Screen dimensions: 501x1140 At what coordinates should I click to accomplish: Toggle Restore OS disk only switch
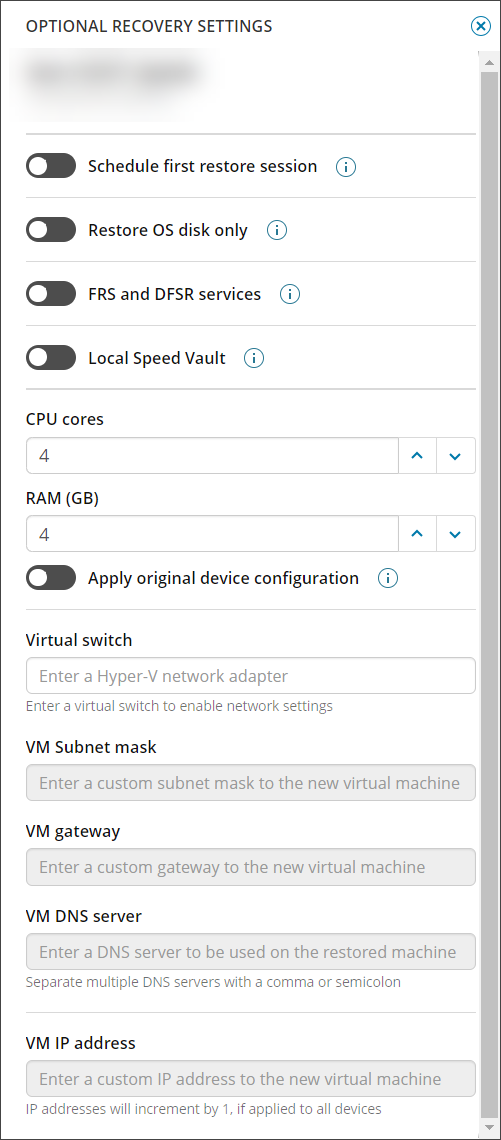pyautogui.click(x=51, y=230)
